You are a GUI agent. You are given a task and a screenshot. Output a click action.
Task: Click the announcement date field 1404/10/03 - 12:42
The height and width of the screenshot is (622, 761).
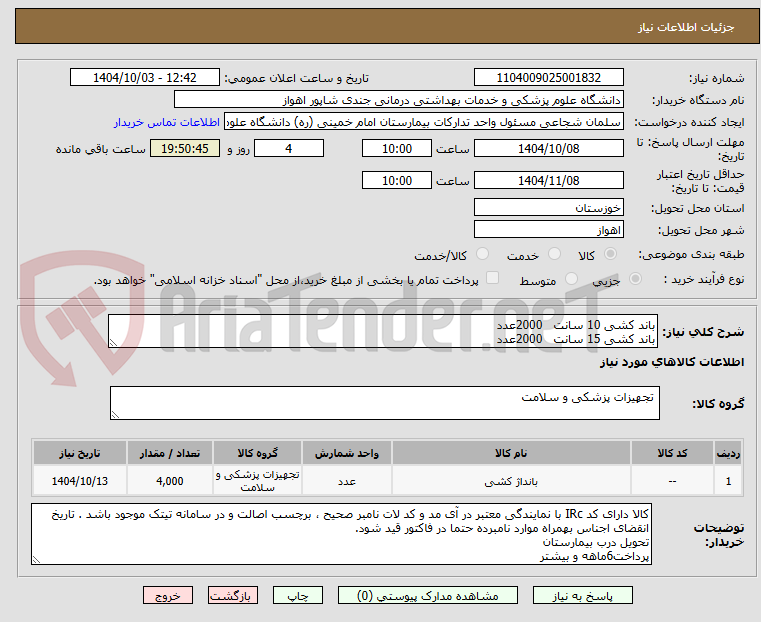(x=145, y=78)
